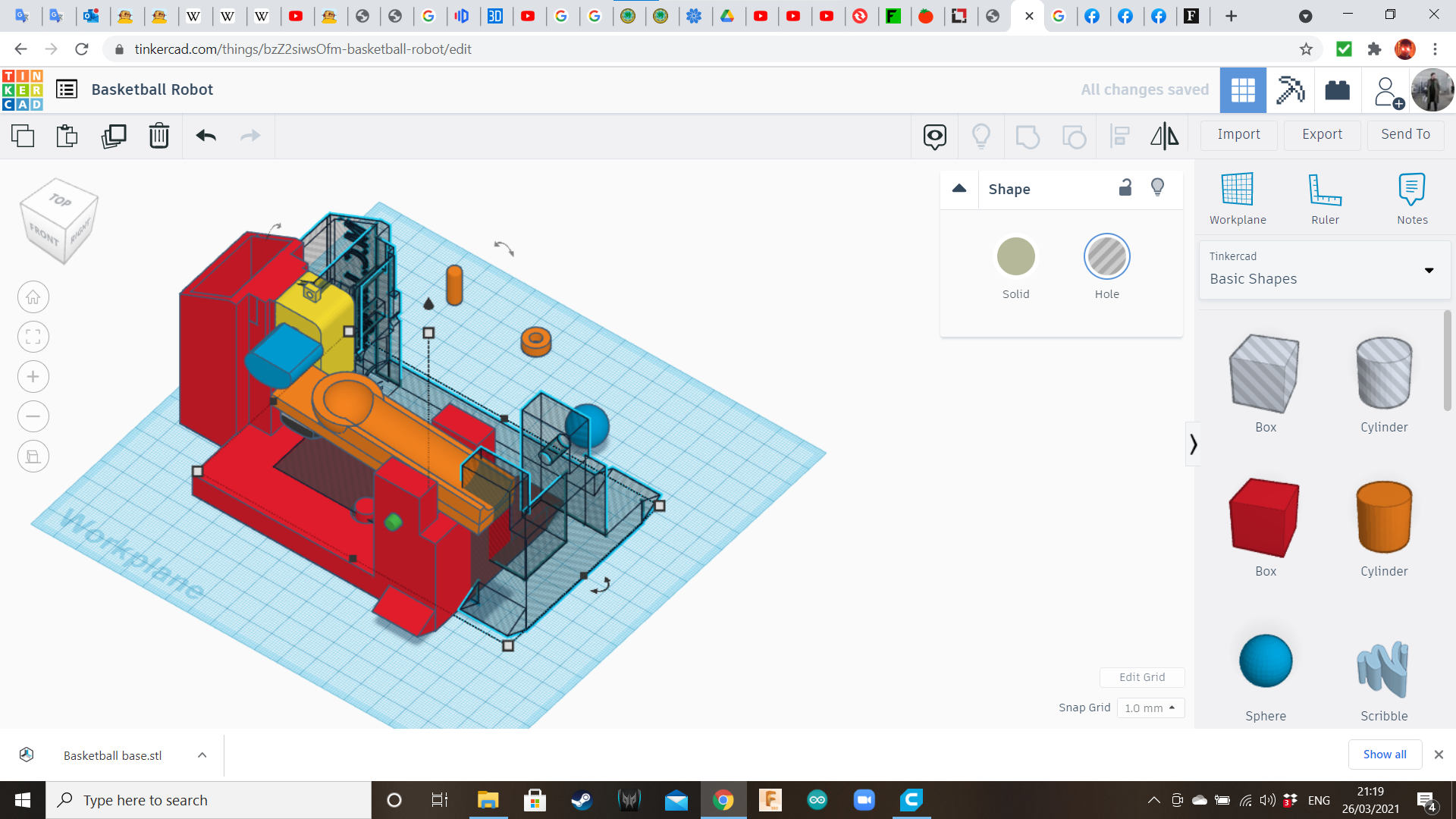Toggle the shape visibility lightbulb in the panel

(x=1157, y=187)
